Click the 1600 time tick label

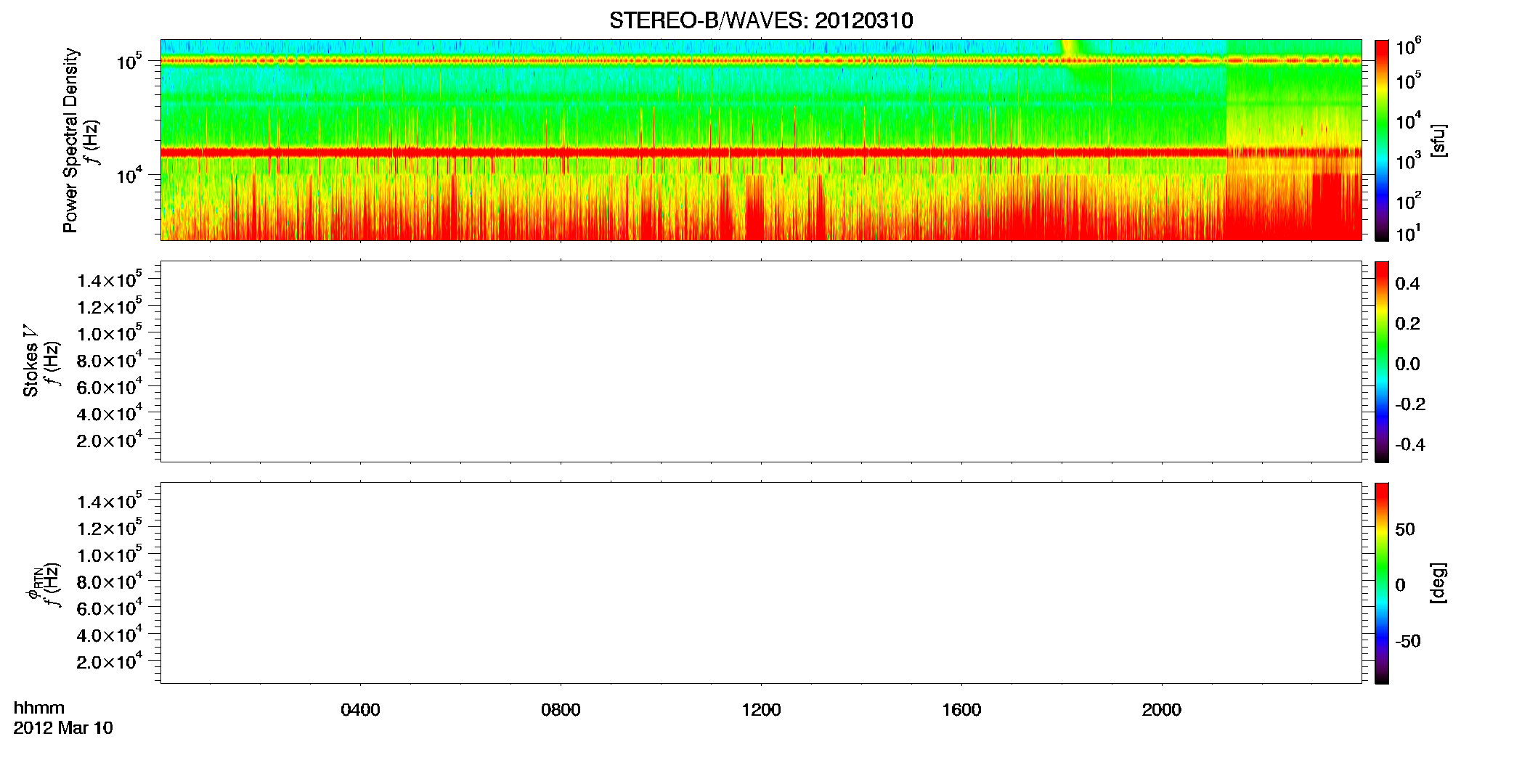click(961, 710)
